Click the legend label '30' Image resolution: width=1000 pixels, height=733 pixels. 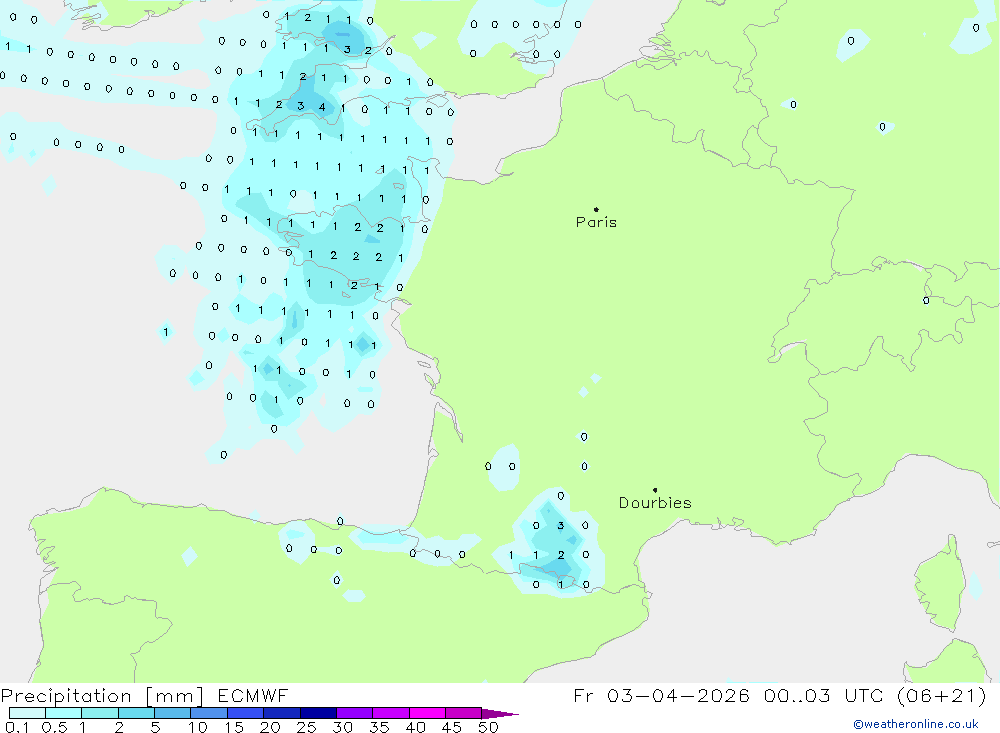pos(343,727)
